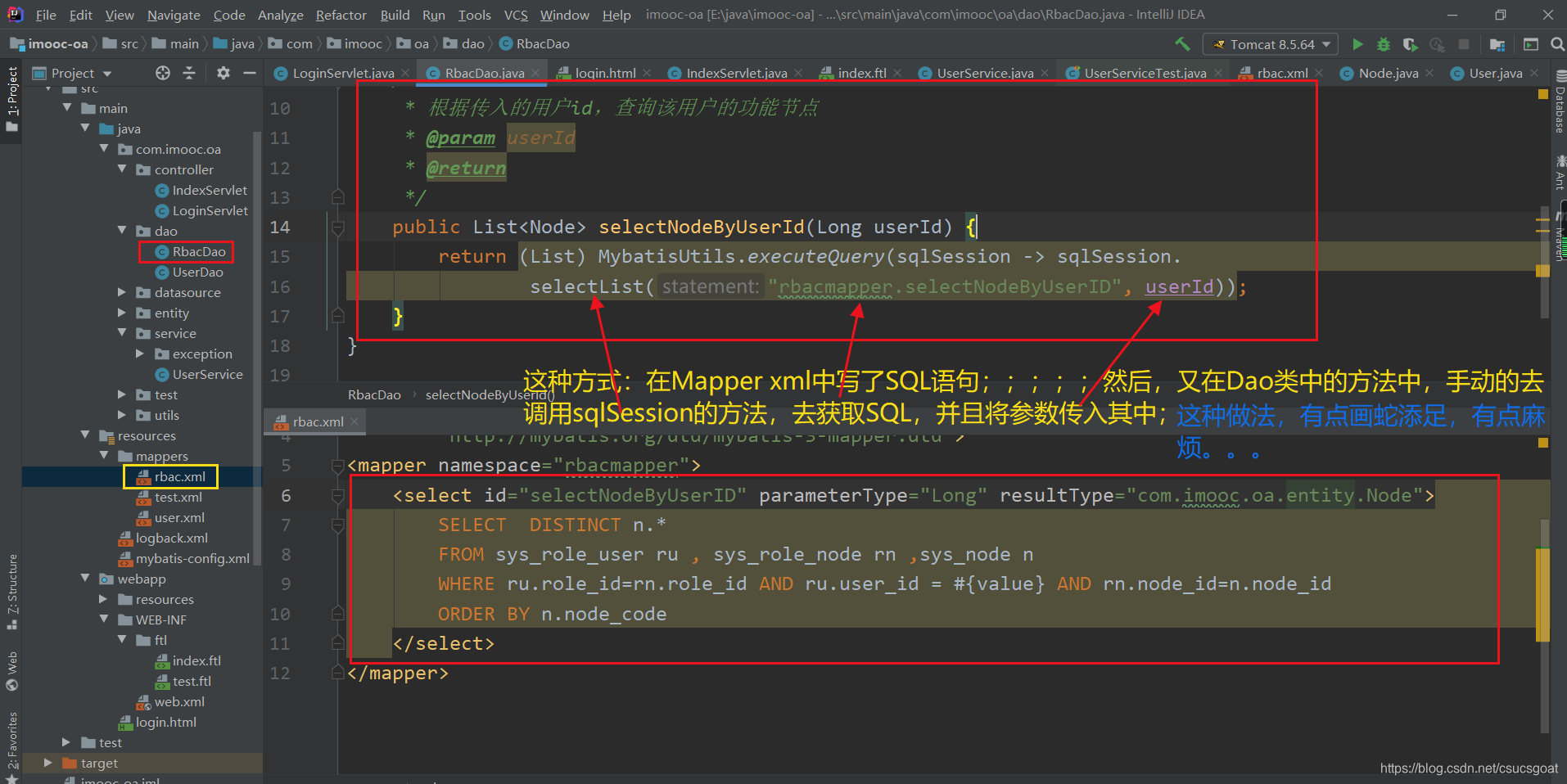Close the LoginServlet.java tab
The height and width of the screenshot is (784, 1567).
(405, 73)
